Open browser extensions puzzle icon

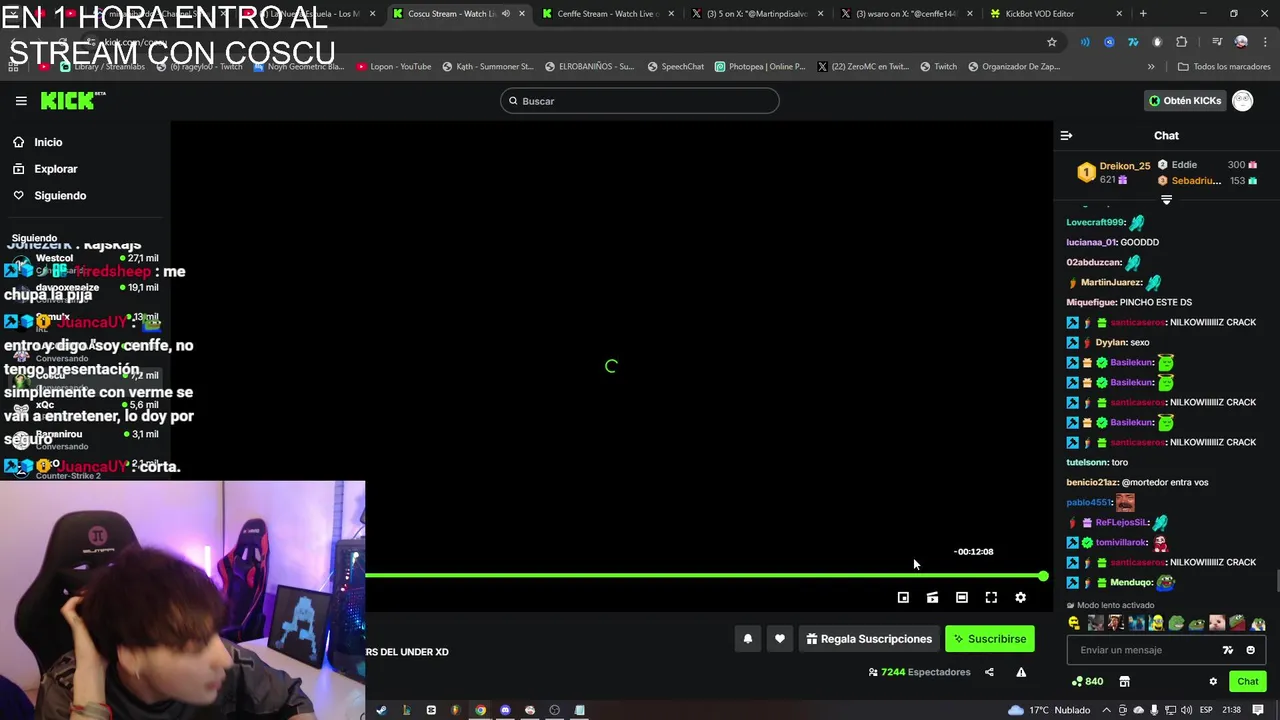coord(1181,42)
